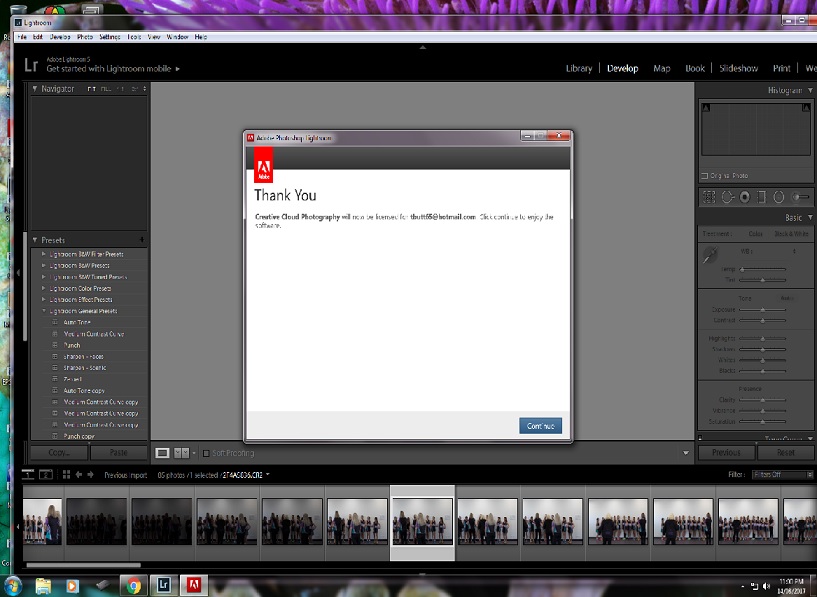The height and width of the screenshot is (597, 817).
Task: Click the Continue button in the Thank You dialog
Action: 540,425
